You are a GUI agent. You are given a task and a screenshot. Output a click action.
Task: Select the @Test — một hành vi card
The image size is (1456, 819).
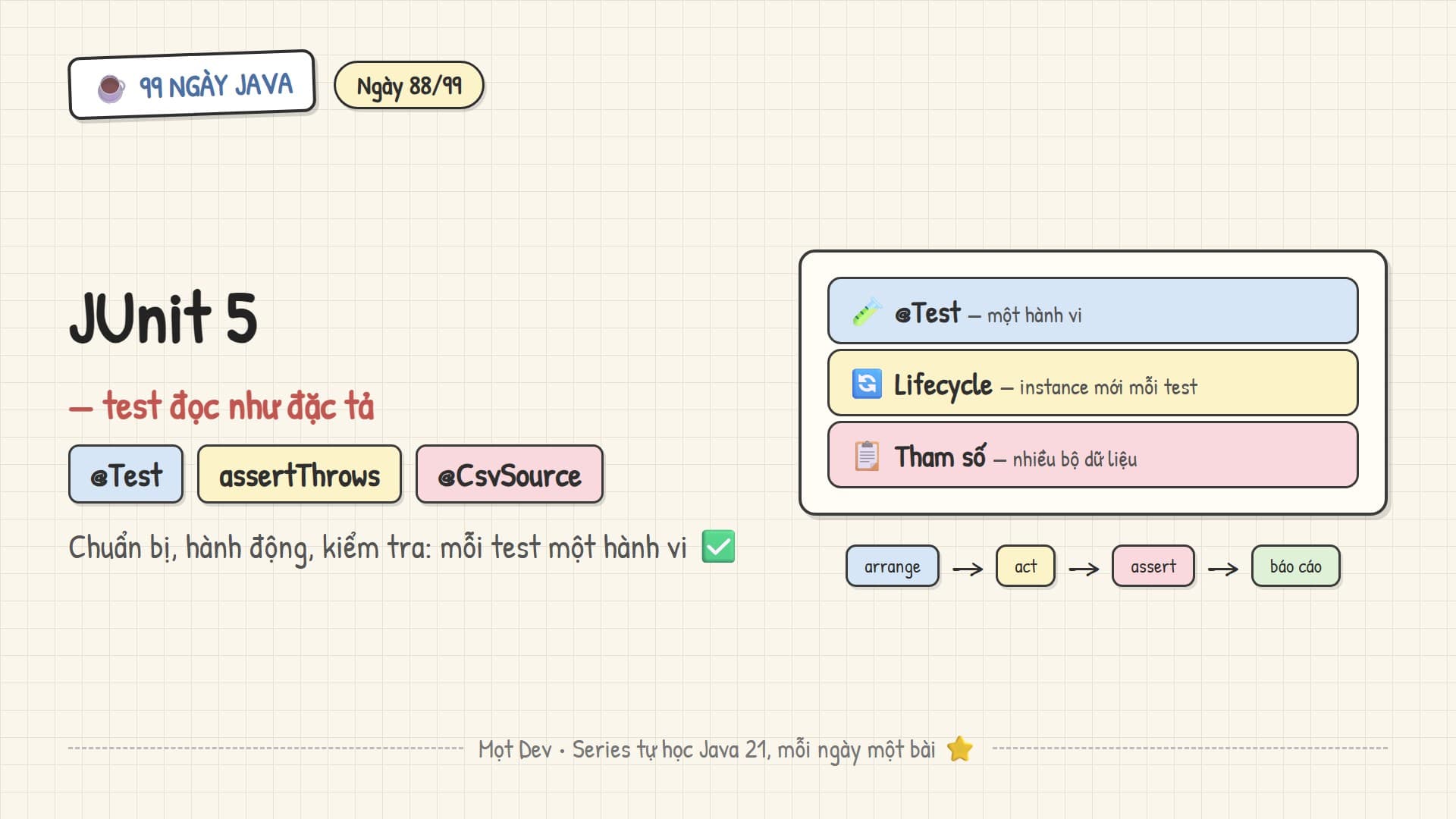(1093, 311)
